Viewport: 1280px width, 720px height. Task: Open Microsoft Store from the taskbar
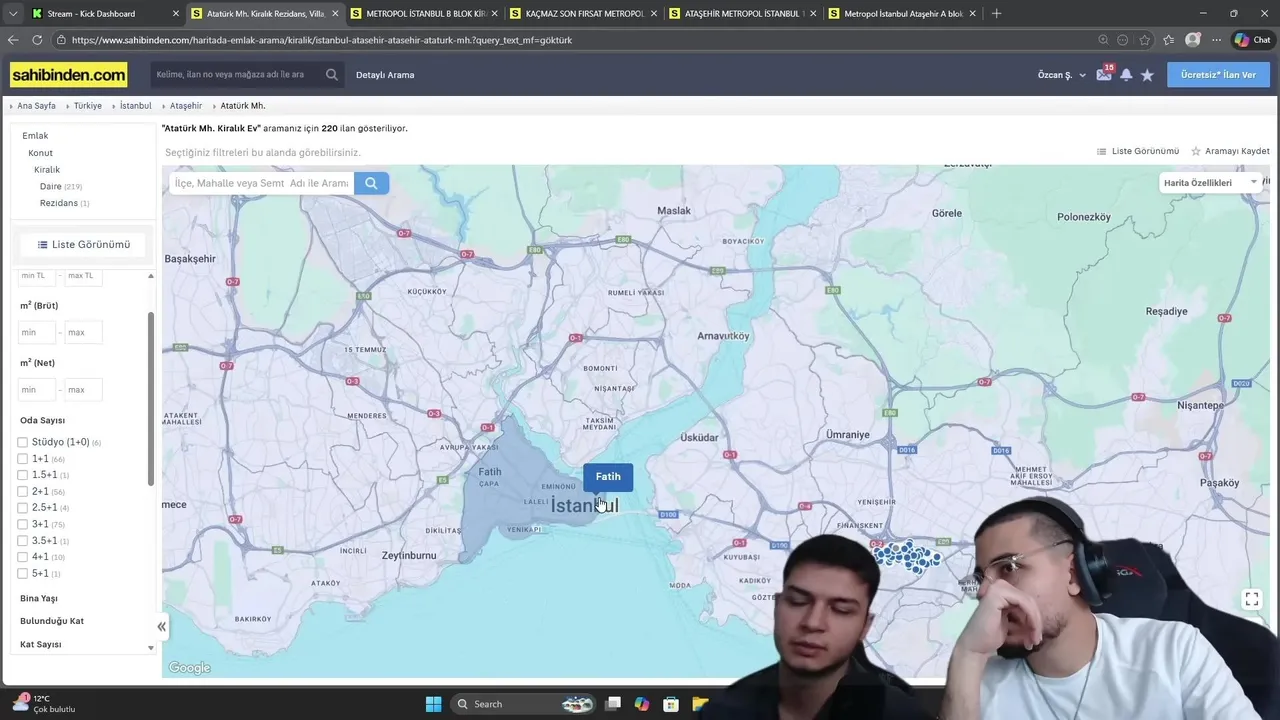[671, 704]
